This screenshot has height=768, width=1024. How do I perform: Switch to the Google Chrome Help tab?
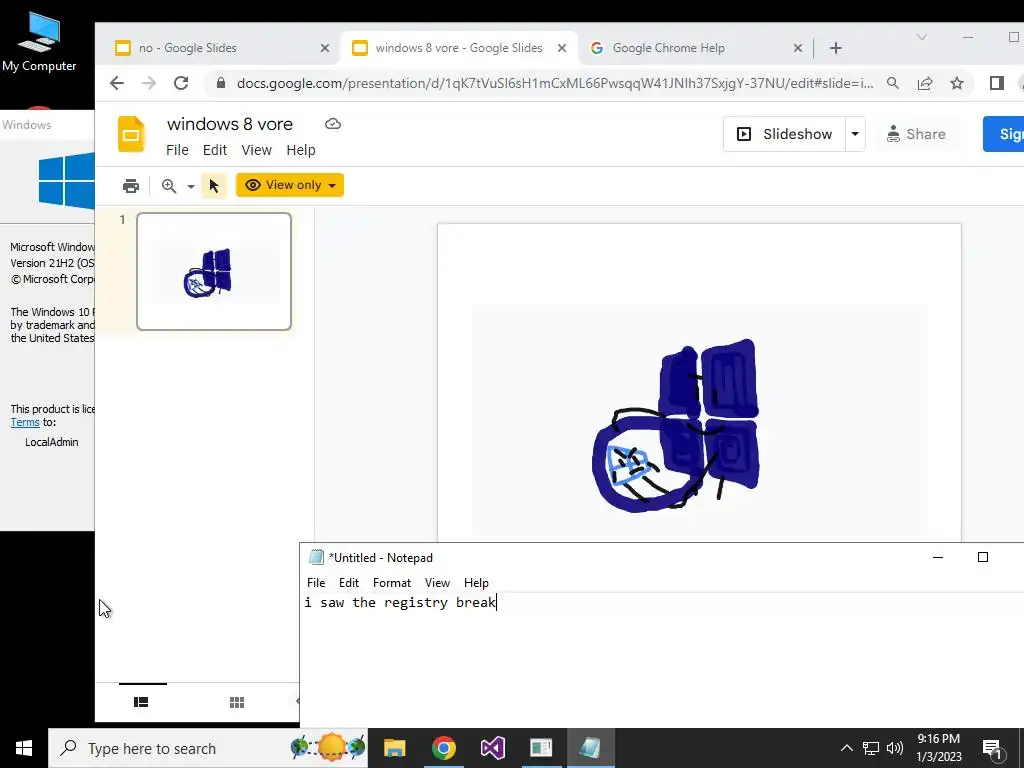point(696,48)
